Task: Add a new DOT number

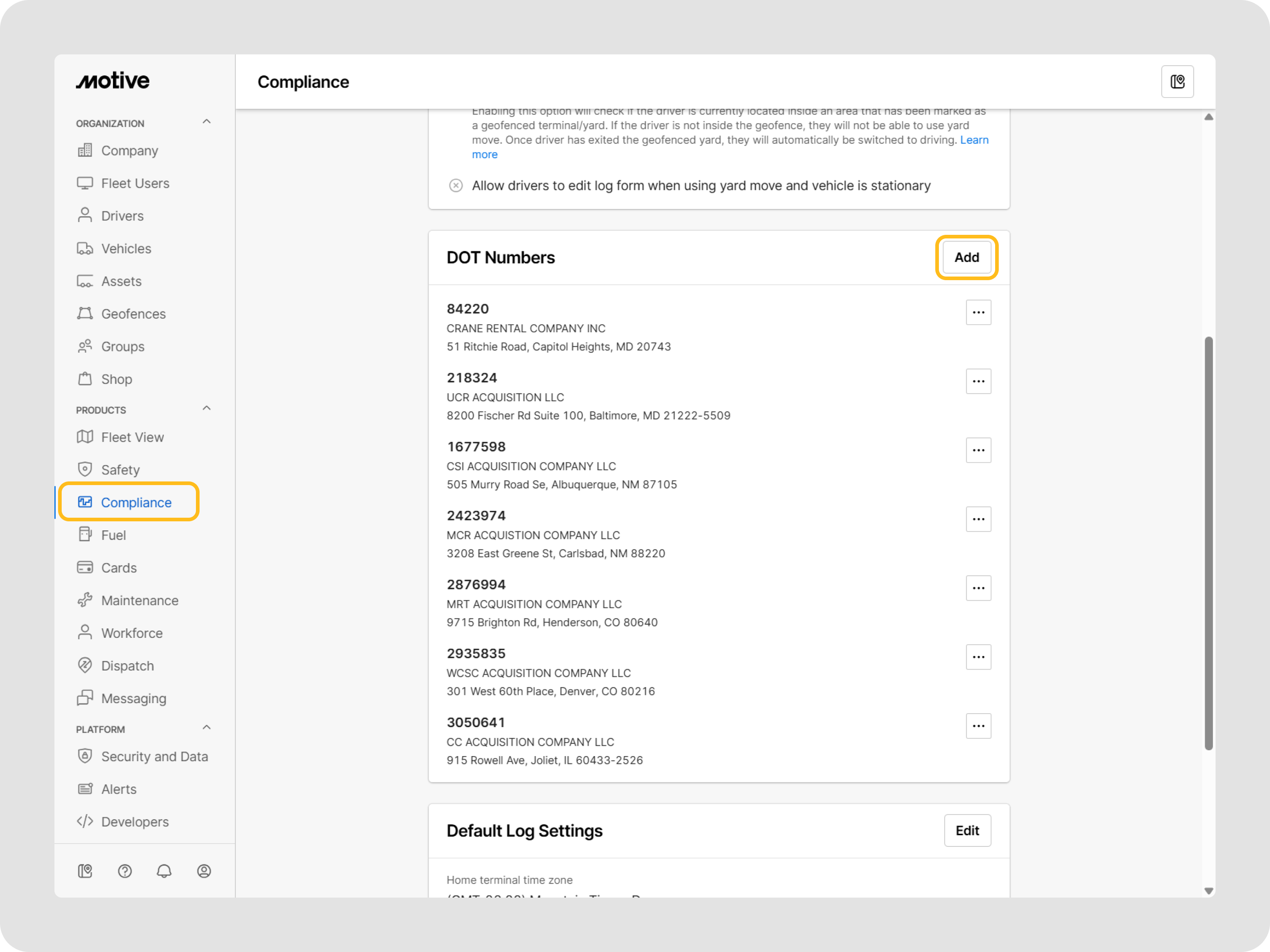Action: click(966, 257)
